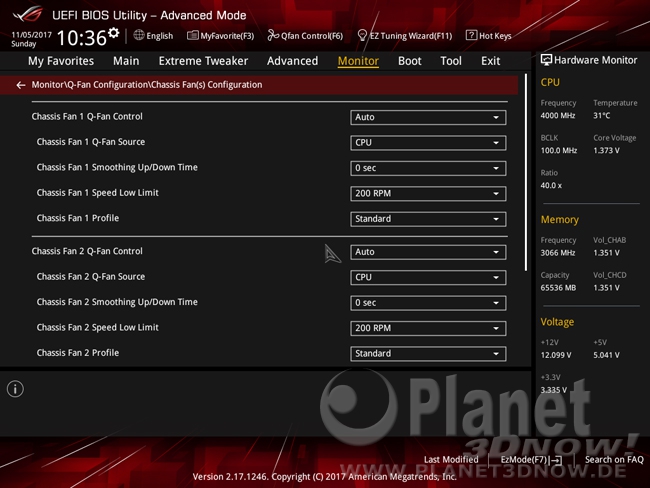The image size is (650, 488).
Task: Click CPU frequency value 4000 MHz
Action: point(558,116)
